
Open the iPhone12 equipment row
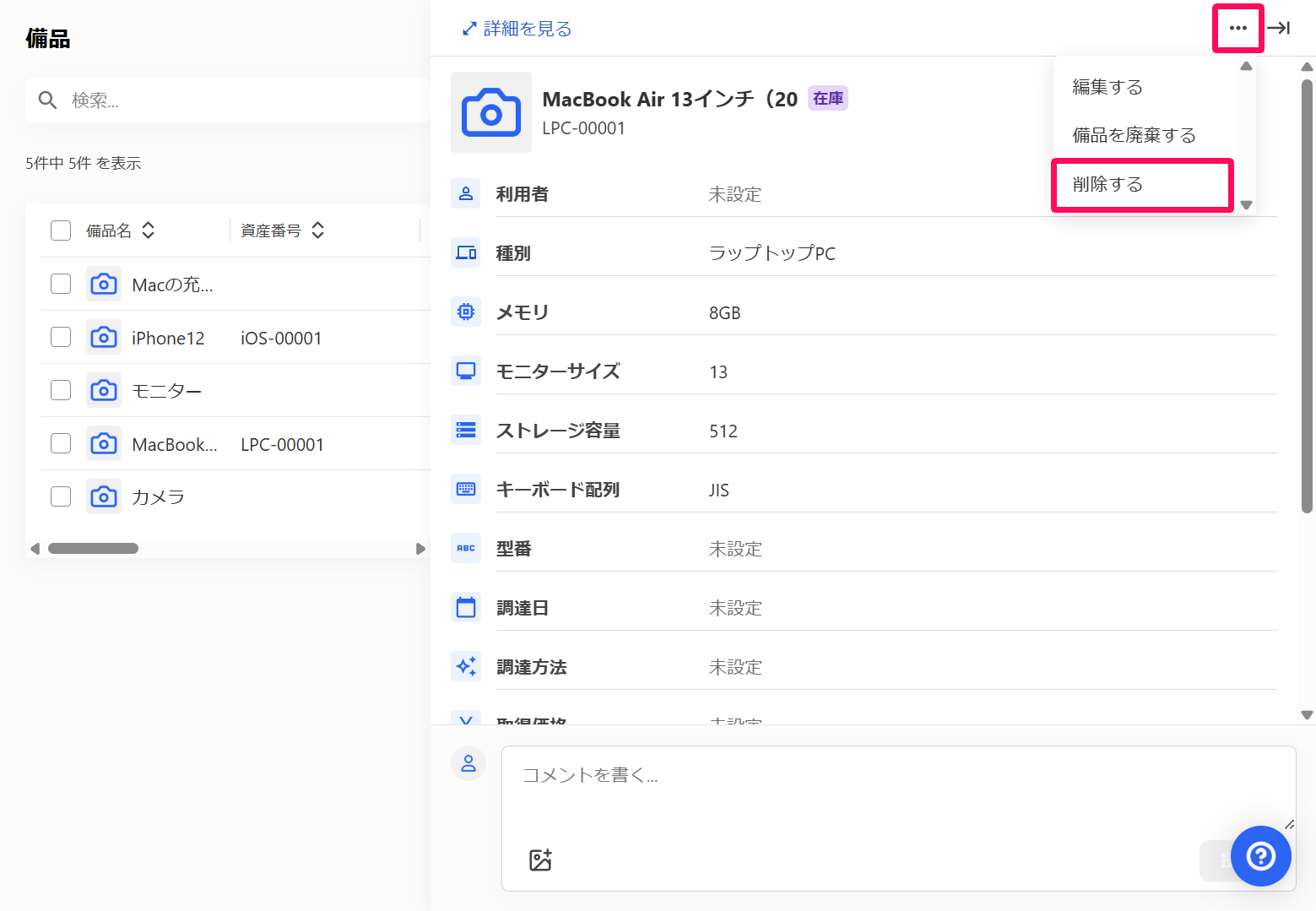click(236, 338)
